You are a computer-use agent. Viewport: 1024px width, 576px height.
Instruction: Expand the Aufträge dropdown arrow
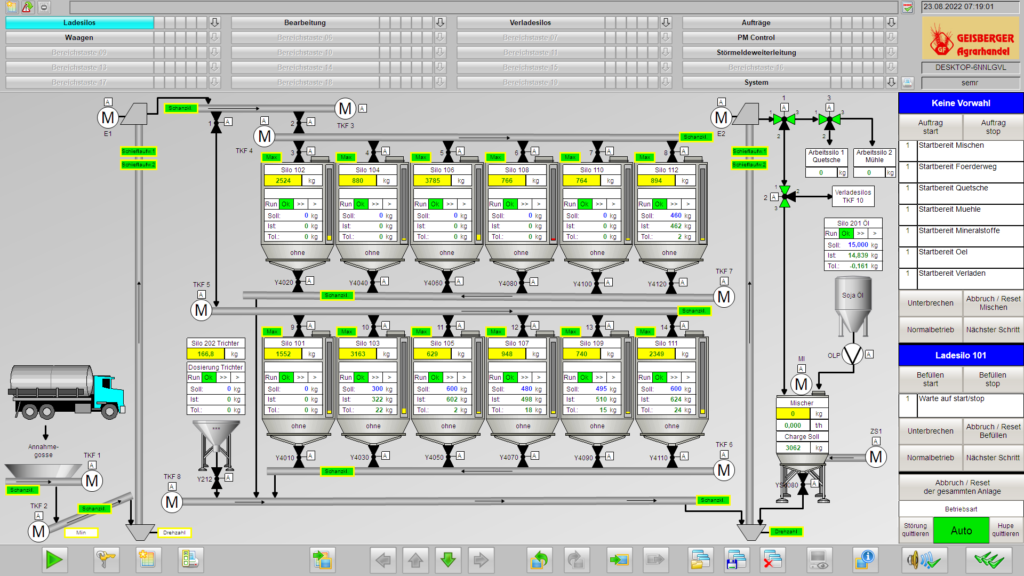[x=889, y=22]
